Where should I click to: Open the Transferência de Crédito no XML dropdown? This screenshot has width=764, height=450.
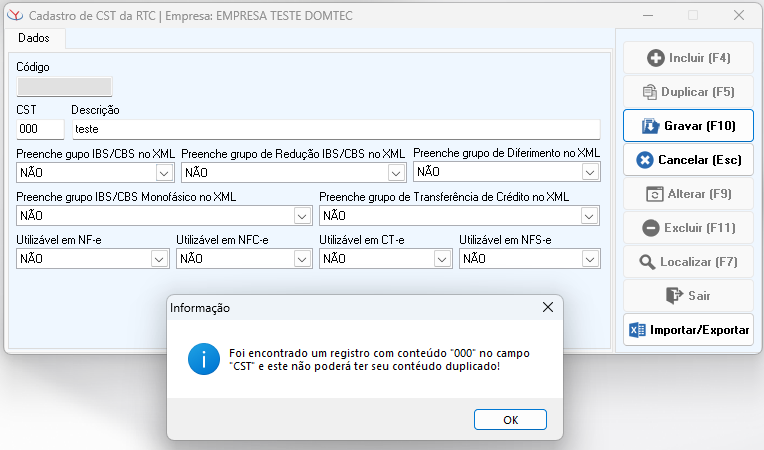coord(590,216)
